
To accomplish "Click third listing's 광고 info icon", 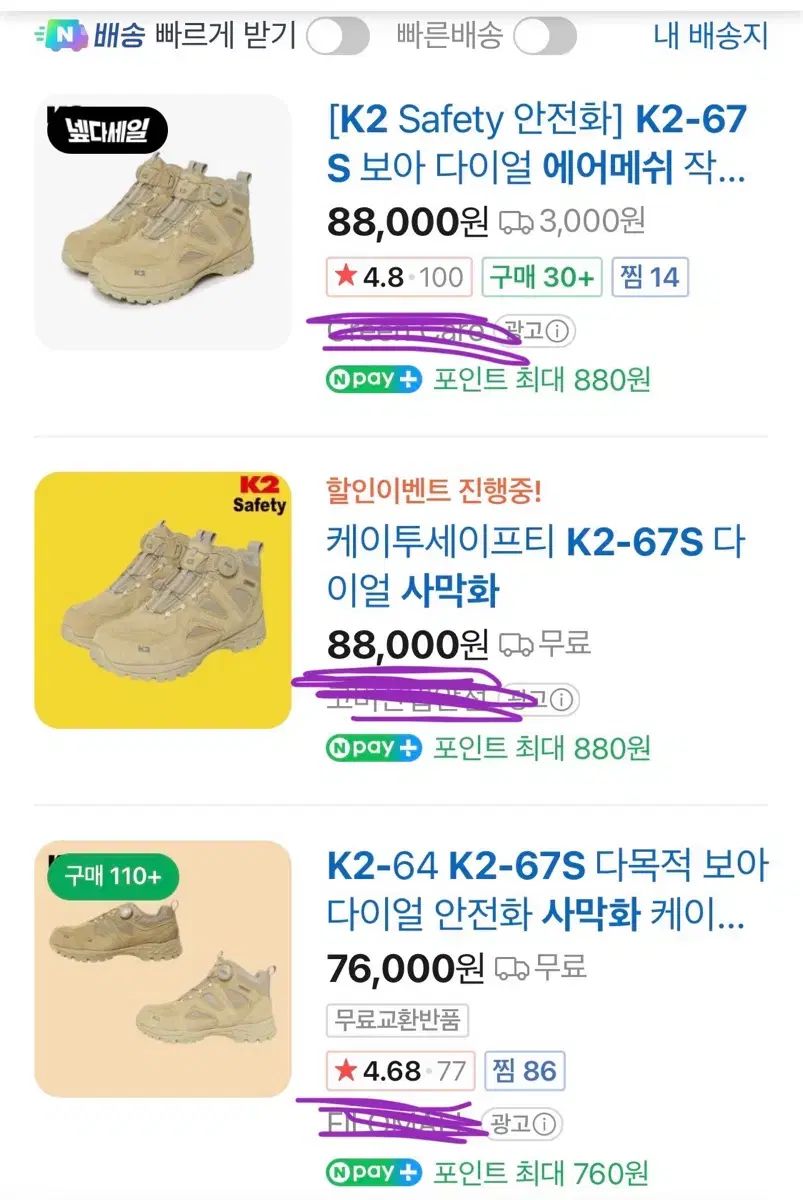I will click(547, 1123).
